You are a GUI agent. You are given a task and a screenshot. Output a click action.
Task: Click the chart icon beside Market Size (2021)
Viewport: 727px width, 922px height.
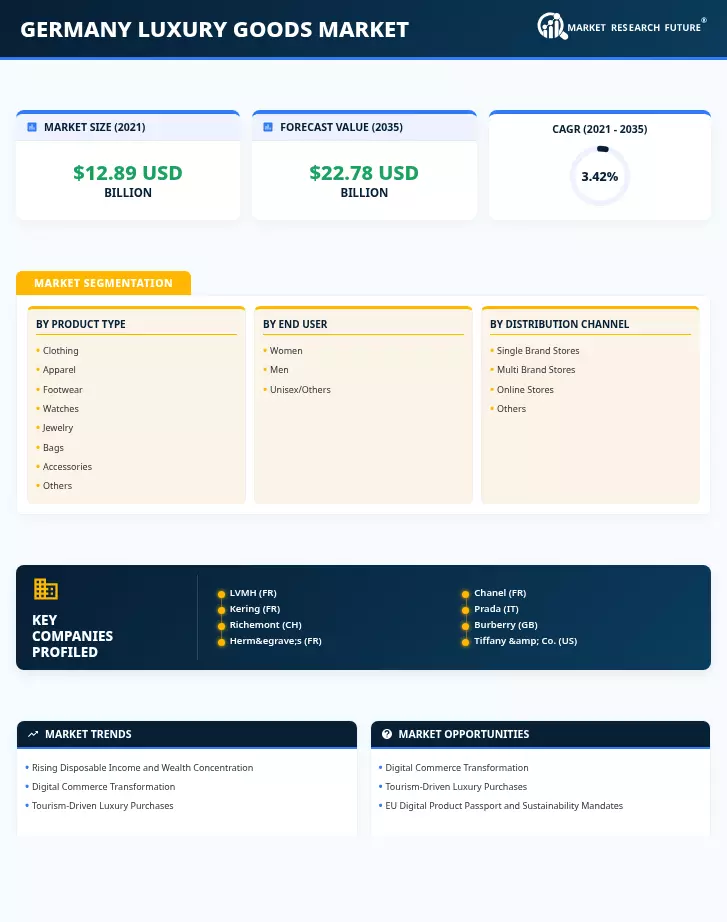[x=32, y=127]
